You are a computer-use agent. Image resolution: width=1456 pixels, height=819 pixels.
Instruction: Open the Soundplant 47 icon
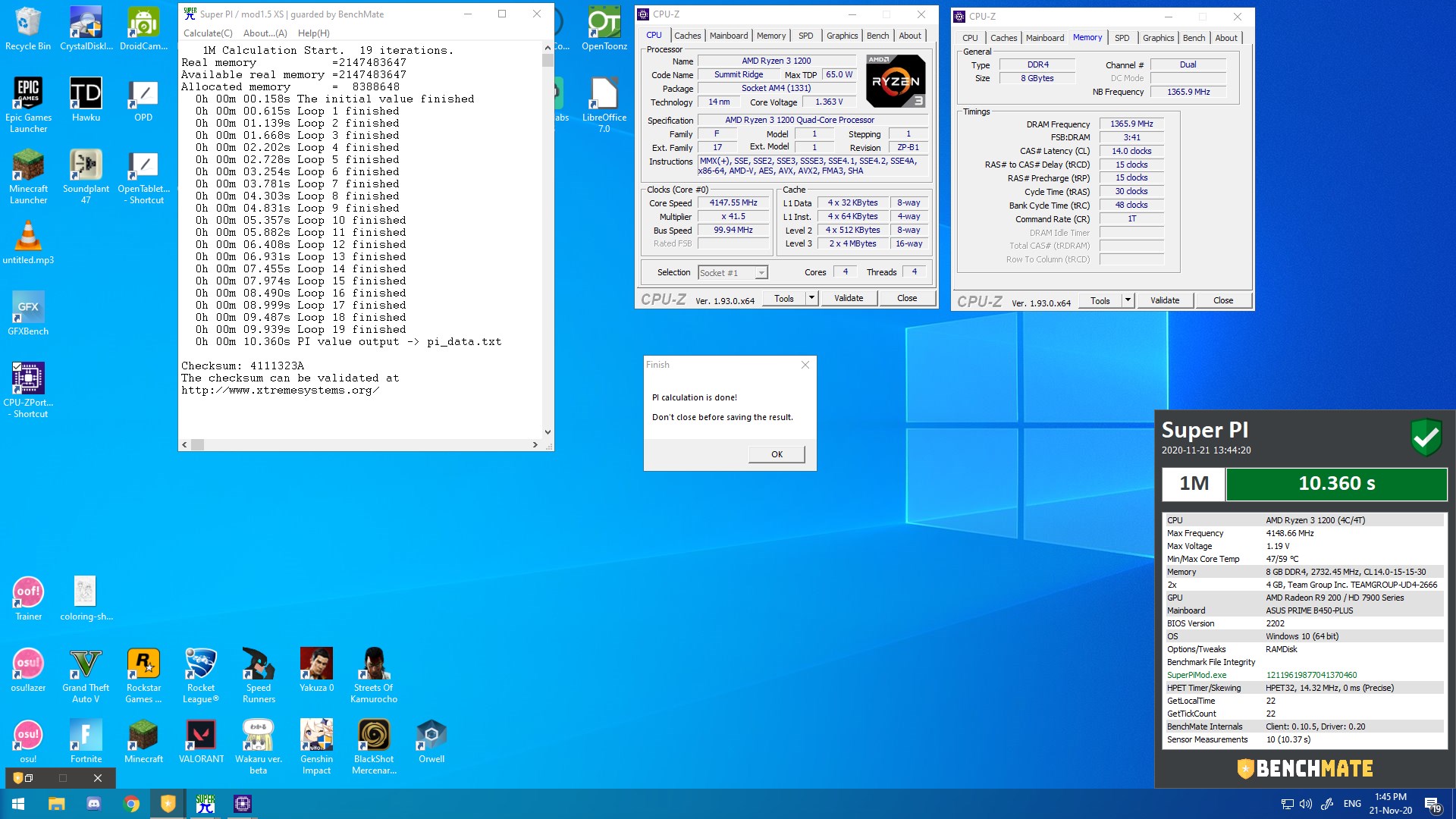click(86, 176)
